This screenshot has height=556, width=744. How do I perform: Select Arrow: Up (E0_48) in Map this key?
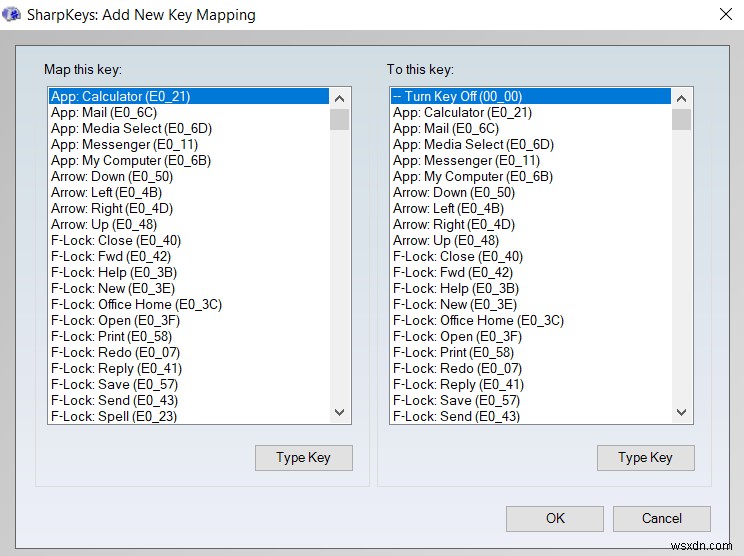pyautogui.click(x=189, y=224)
